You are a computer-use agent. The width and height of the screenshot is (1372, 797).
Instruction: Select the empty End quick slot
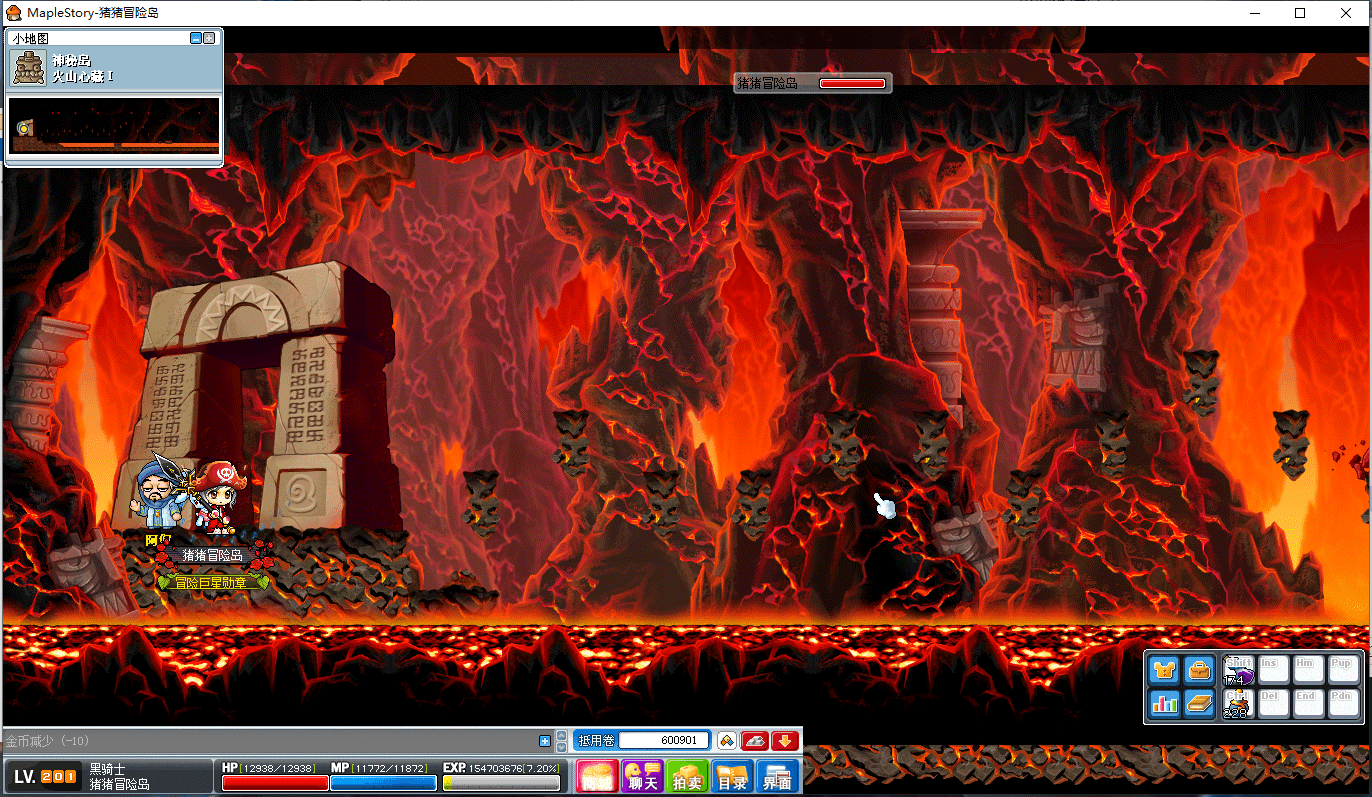point(1308,704)
